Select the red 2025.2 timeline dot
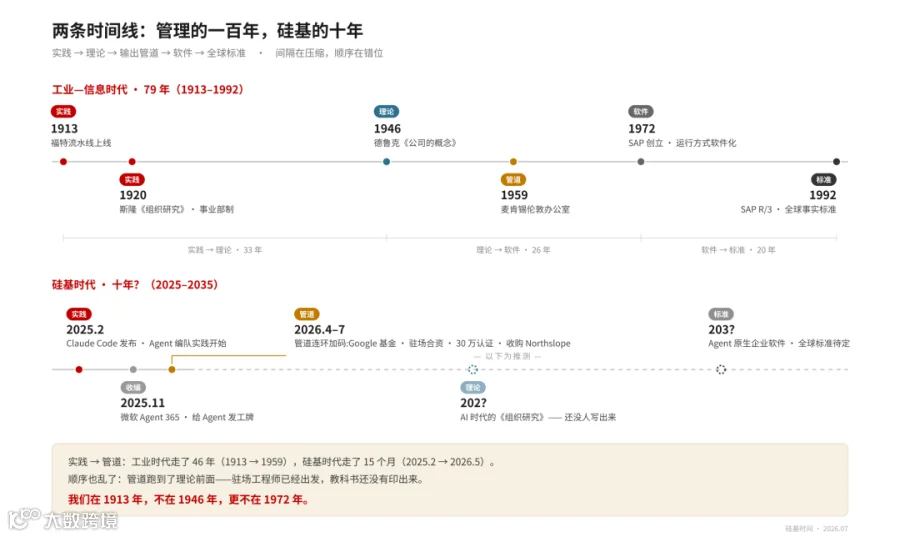900x537 pixels. 79,369
